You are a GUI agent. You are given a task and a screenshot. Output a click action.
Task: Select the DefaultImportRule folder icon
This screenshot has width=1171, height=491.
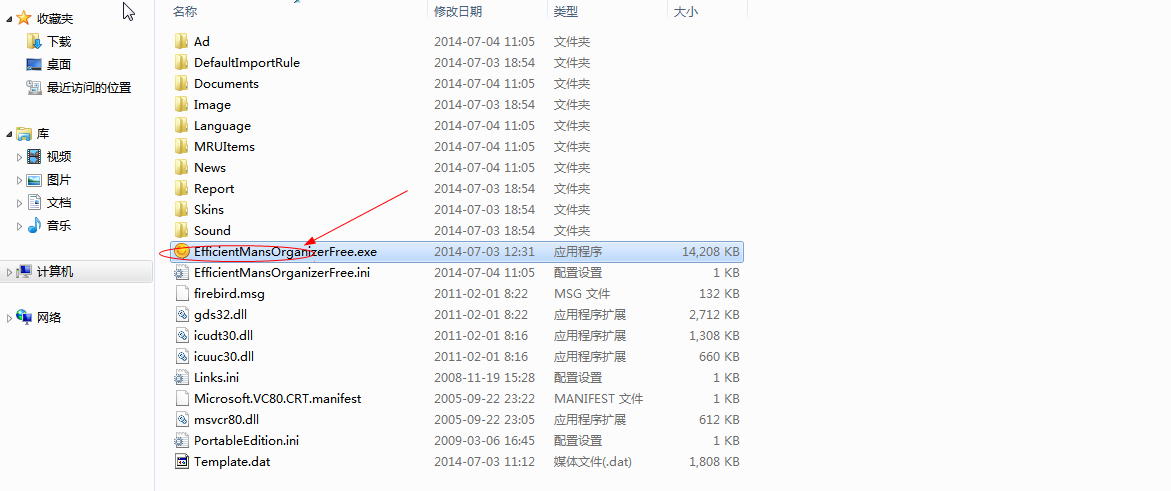pos(181,62)
